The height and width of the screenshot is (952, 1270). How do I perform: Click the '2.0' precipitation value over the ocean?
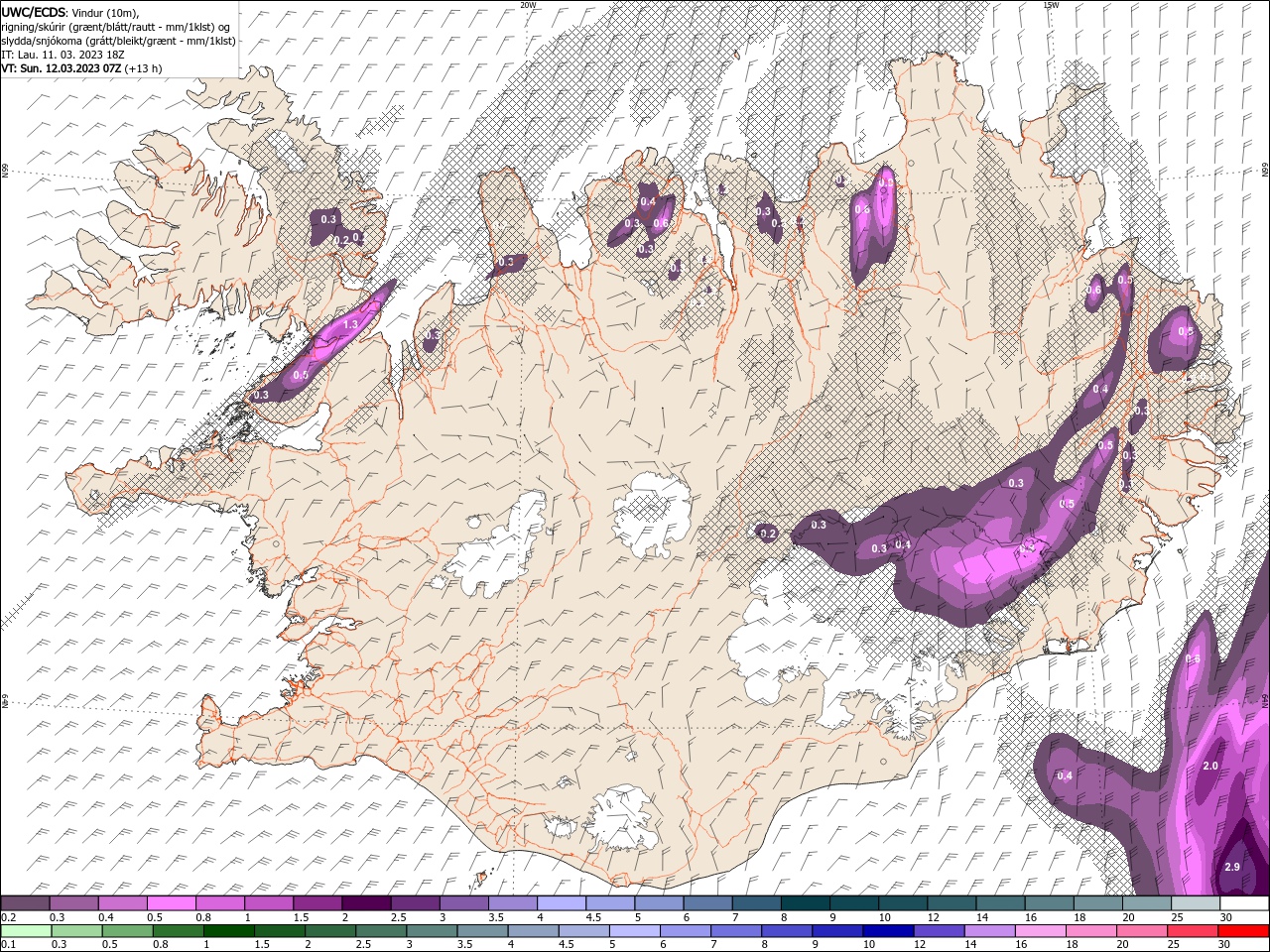tap(1210, 767)
